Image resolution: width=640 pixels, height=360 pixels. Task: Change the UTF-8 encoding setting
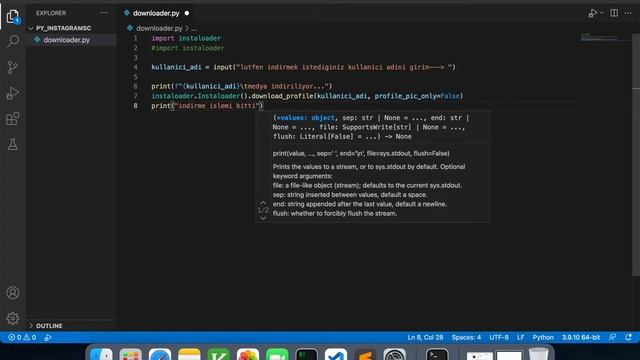tap(499, 338)
